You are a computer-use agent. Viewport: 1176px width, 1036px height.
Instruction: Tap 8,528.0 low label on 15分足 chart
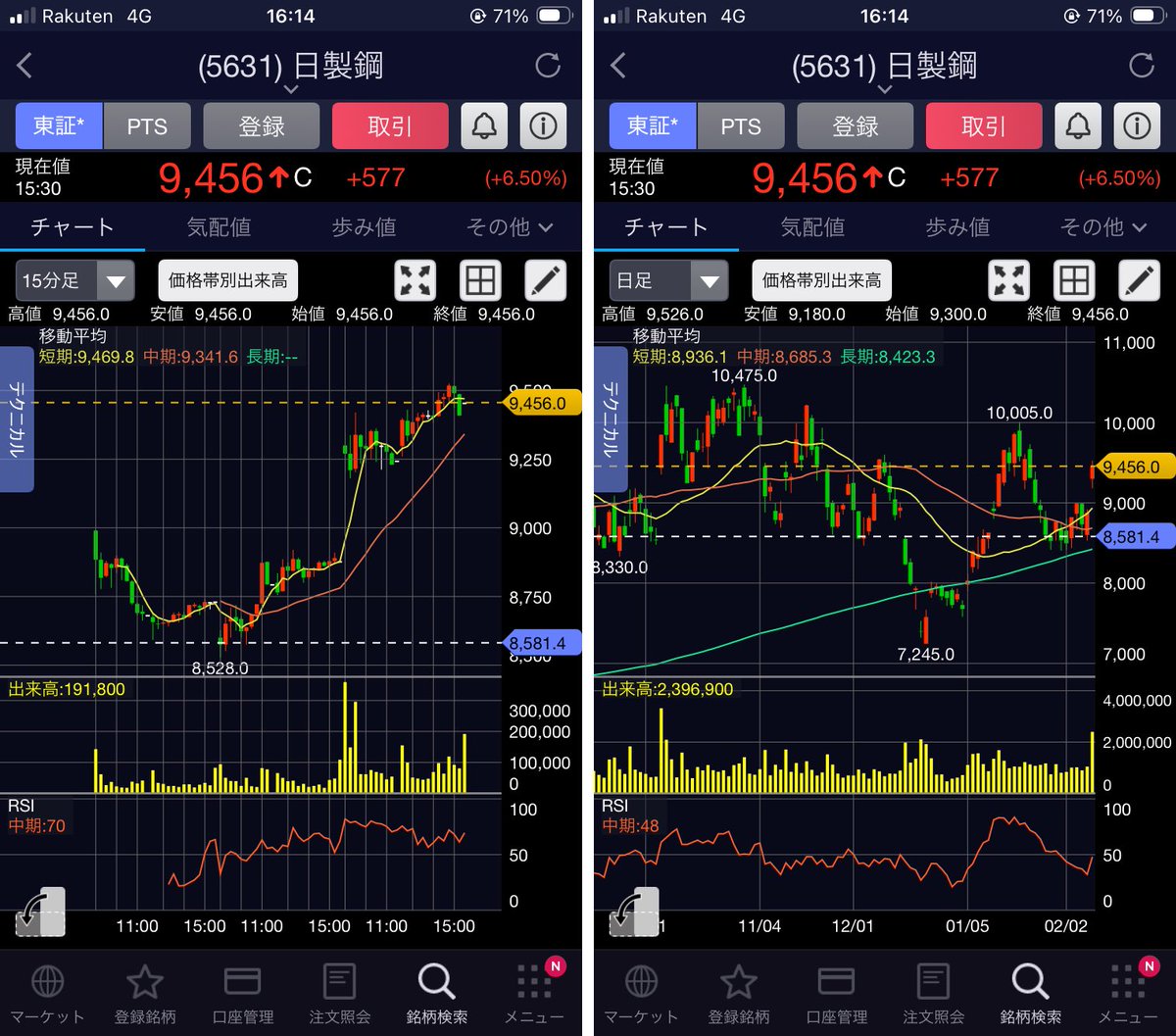click(x=220, y=667)
